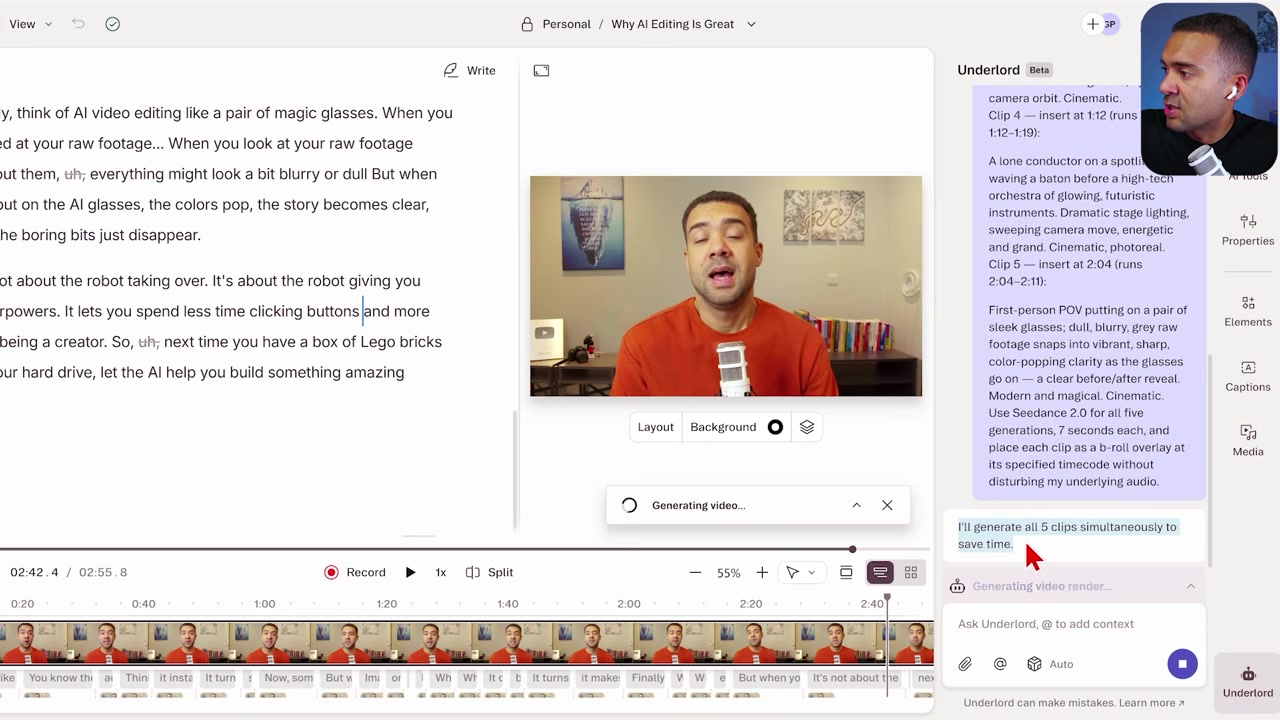
Task: Open the Learn more link
Action: coord(1152,703)
